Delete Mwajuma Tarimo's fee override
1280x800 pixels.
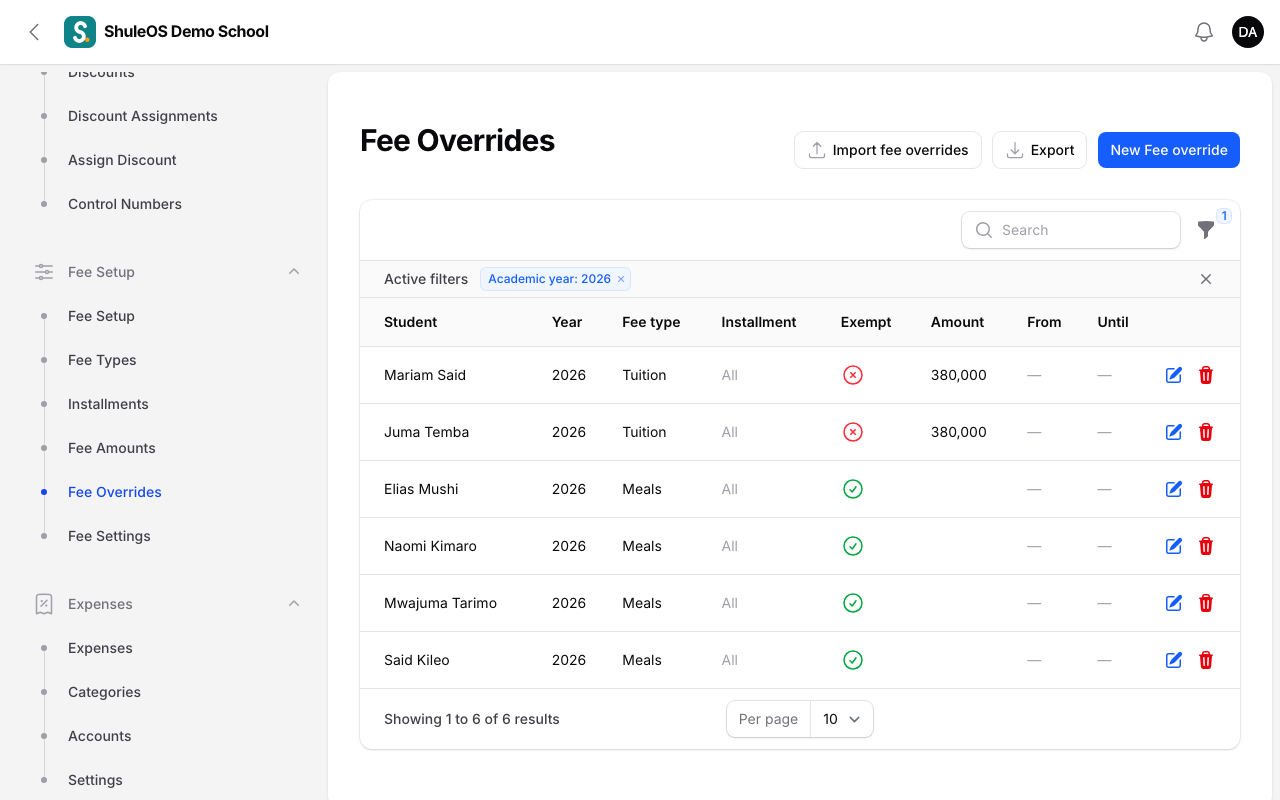(x=1206, y=603)
